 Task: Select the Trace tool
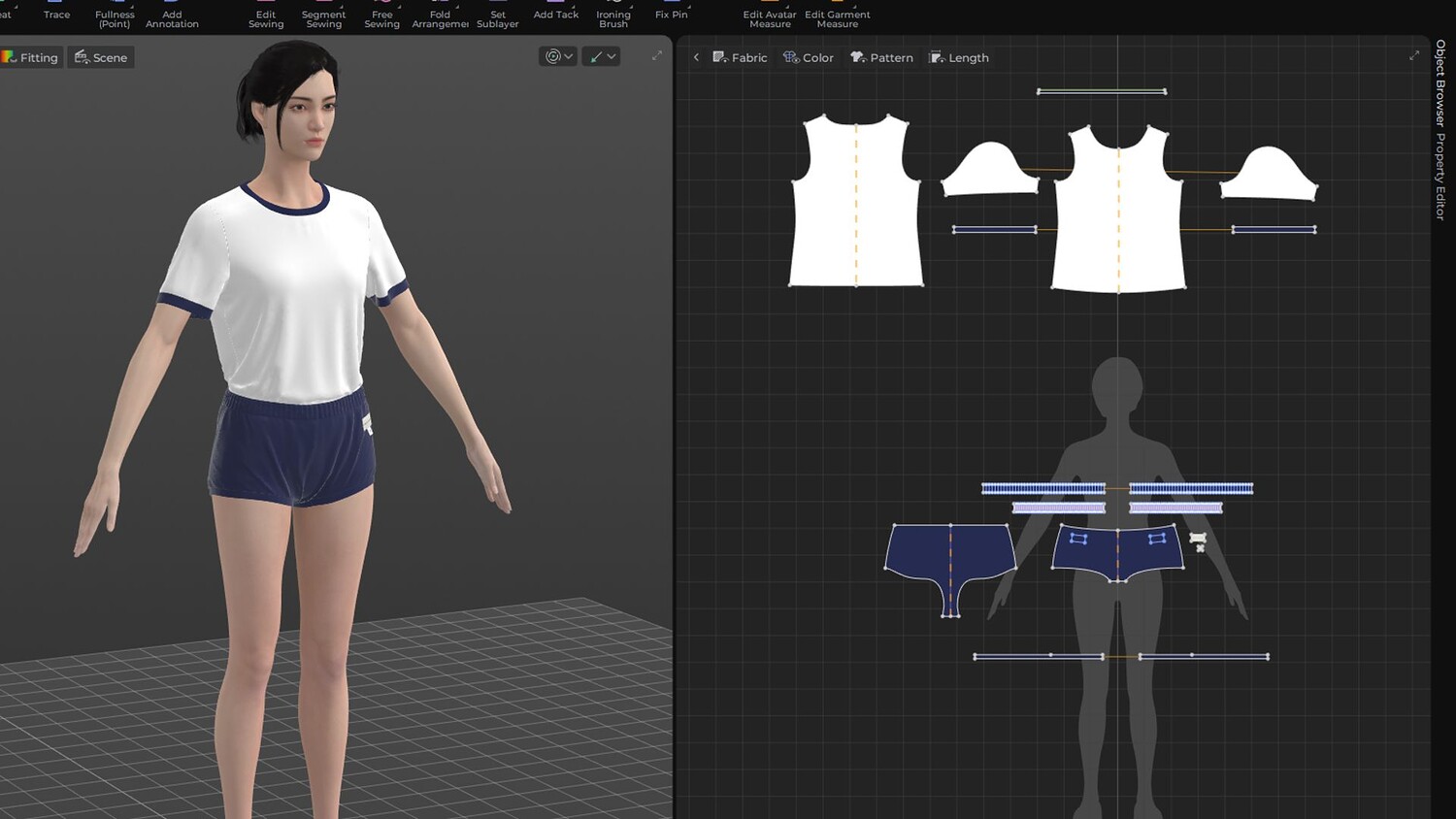point(56,15)
